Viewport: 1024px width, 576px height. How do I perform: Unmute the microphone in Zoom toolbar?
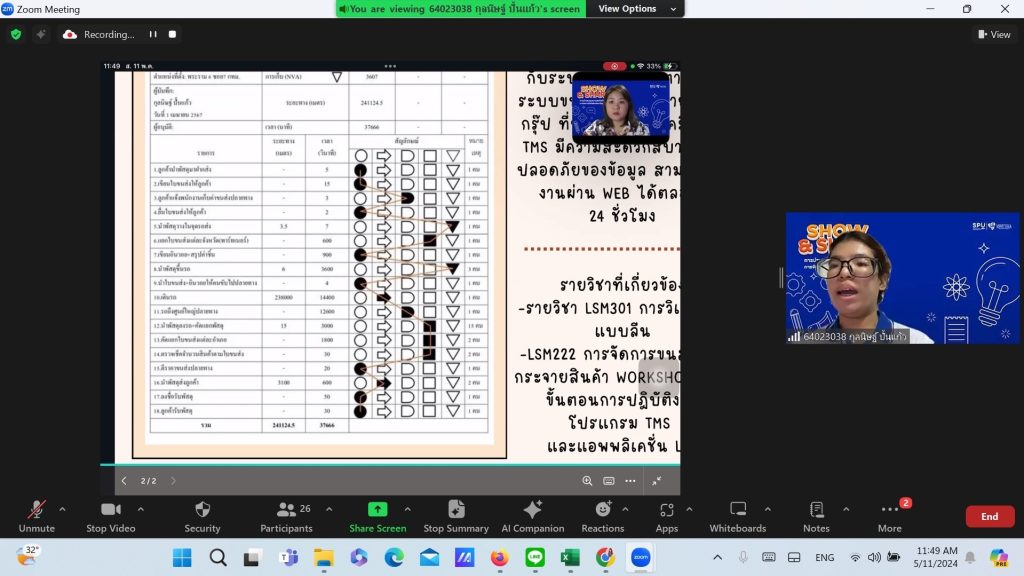(37, 516)
